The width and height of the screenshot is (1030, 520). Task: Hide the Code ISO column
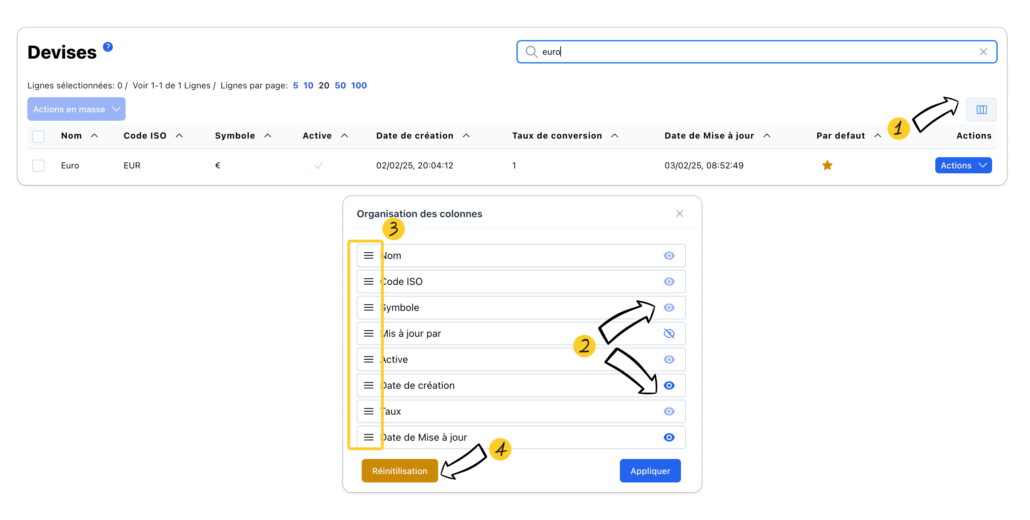tap(669, 282)
